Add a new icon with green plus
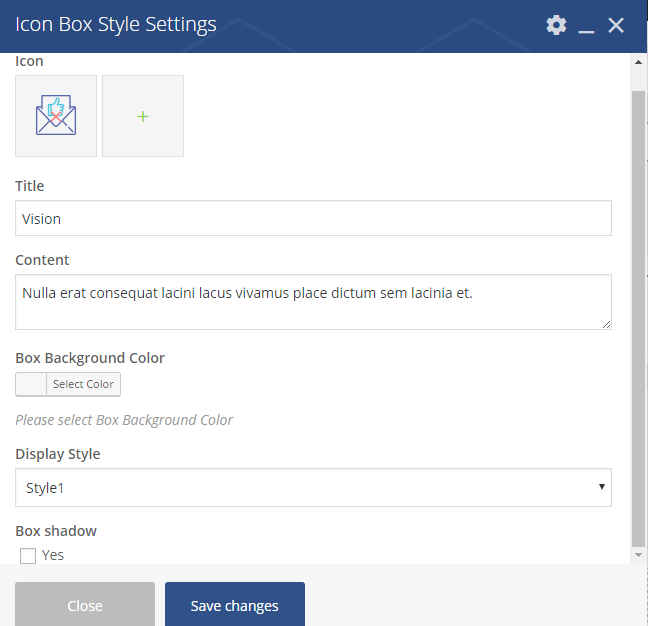This screenshot has width=648, height=626. pyautogui.click(x=143, y=116)
